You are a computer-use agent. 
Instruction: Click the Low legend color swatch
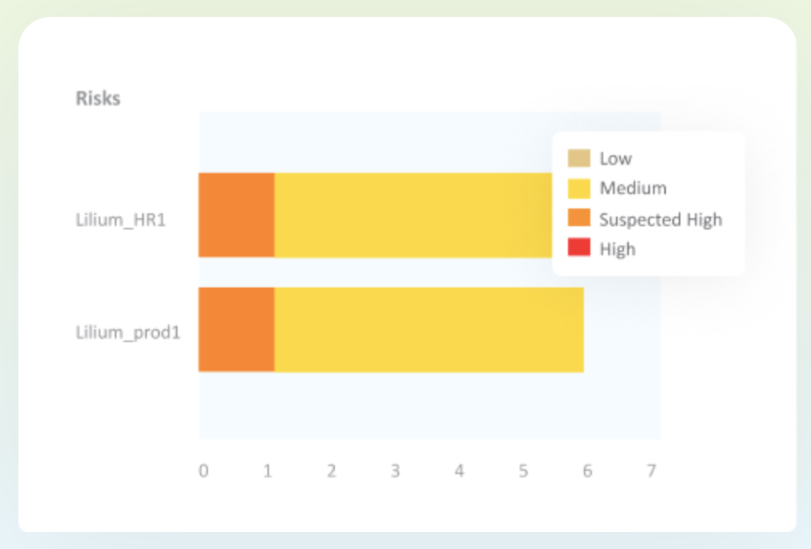579,158
